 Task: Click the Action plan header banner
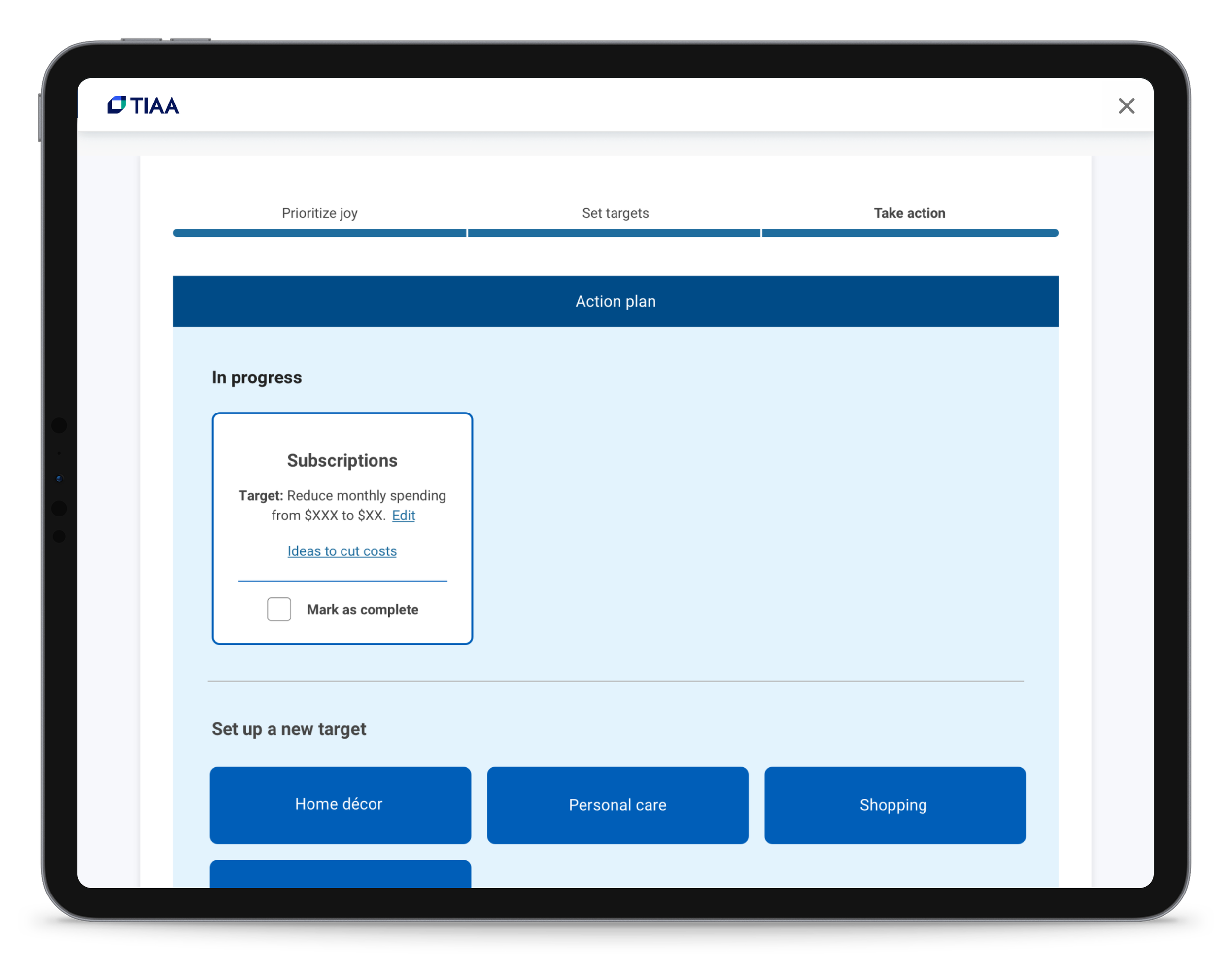click(615, 301)
